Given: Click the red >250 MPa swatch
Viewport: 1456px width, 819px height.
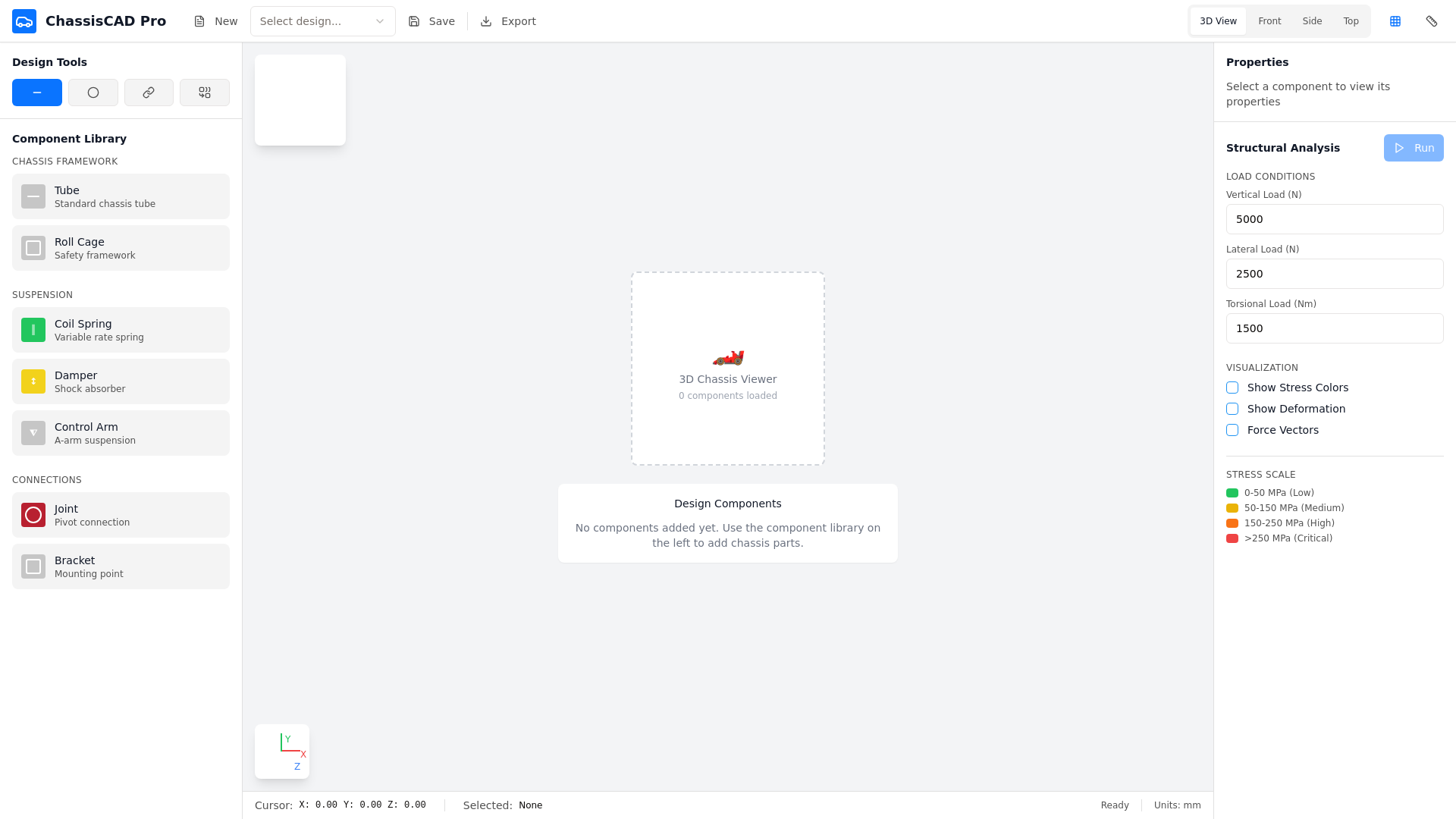Looking at the screenshot, I should [x=1232, y=538].
